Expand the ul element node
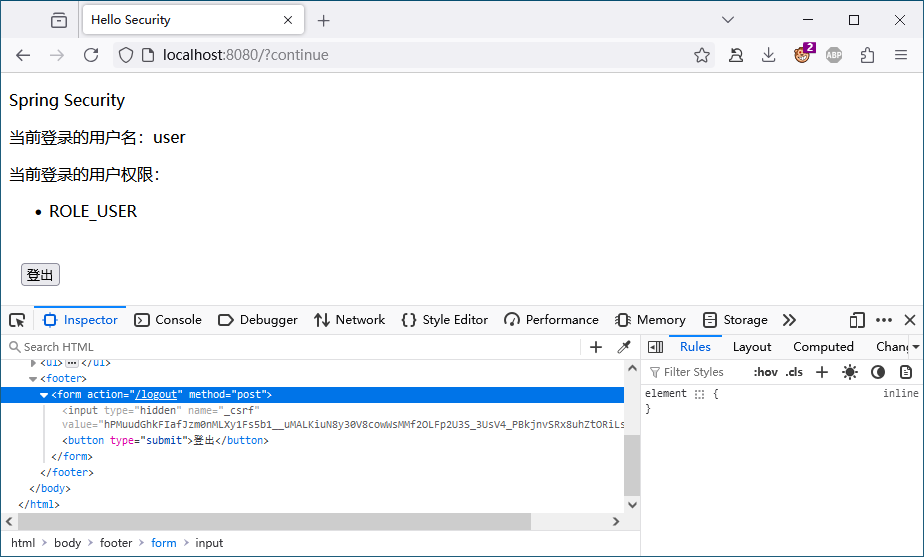This screenshot has width=924, height=557. (x=33, y=363)
